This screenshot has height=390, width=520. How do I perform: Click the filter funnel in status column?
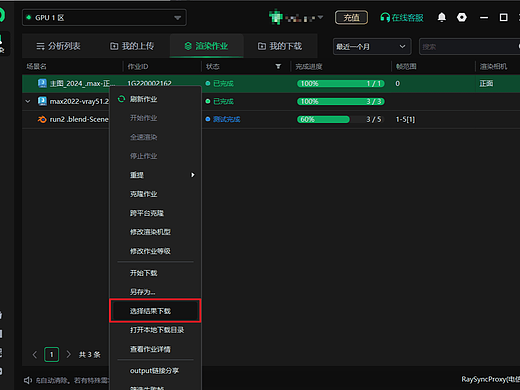tap(278, 66)
